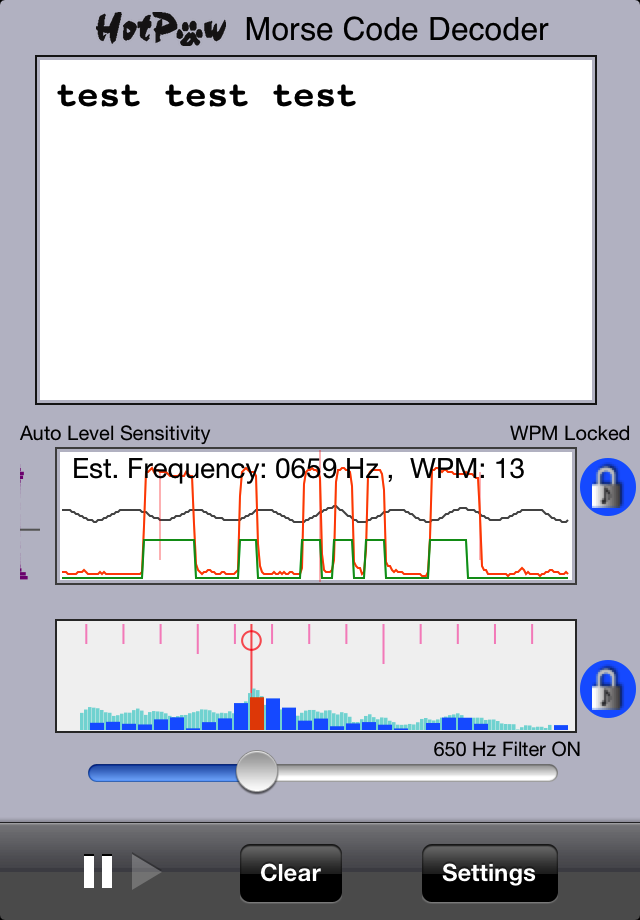Viewport: 640px width, 920px height.
Task: Tap the red highlighted spectrum bar
Action: pos(256,713)
